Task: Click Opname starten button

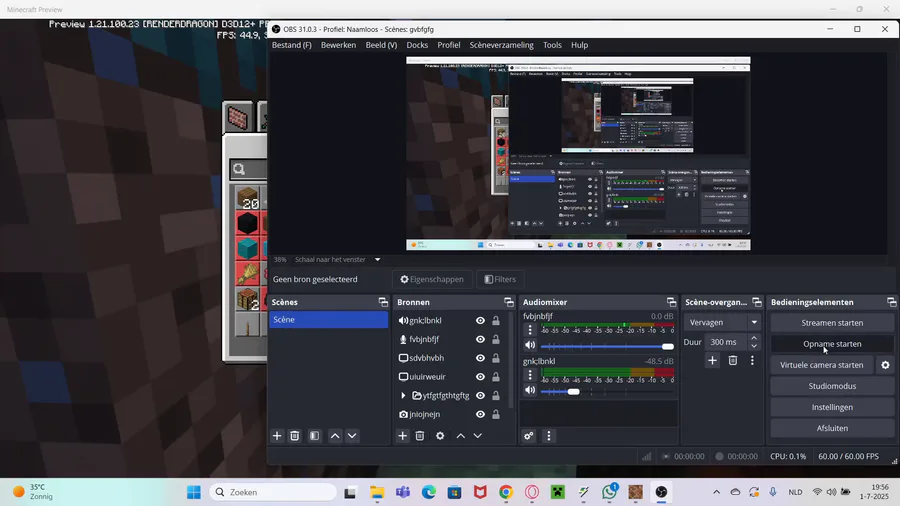Action: [x=832, y=344]
